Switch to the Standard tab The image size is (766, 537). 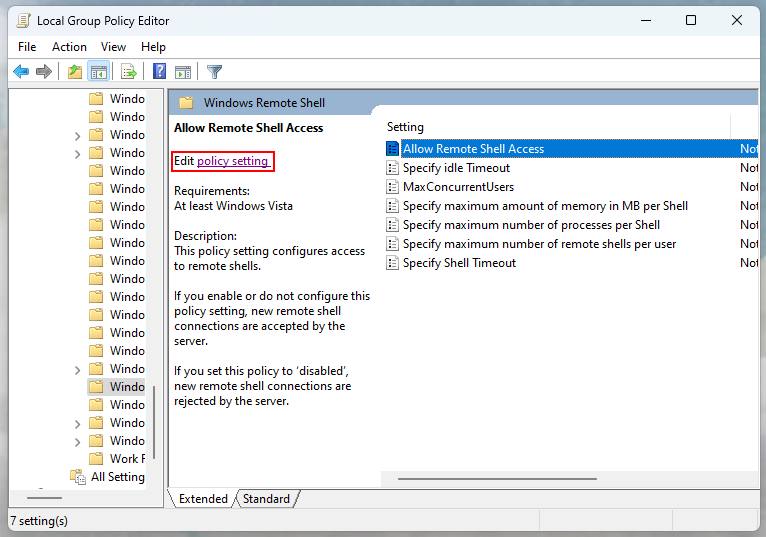[x=266, y=499]
